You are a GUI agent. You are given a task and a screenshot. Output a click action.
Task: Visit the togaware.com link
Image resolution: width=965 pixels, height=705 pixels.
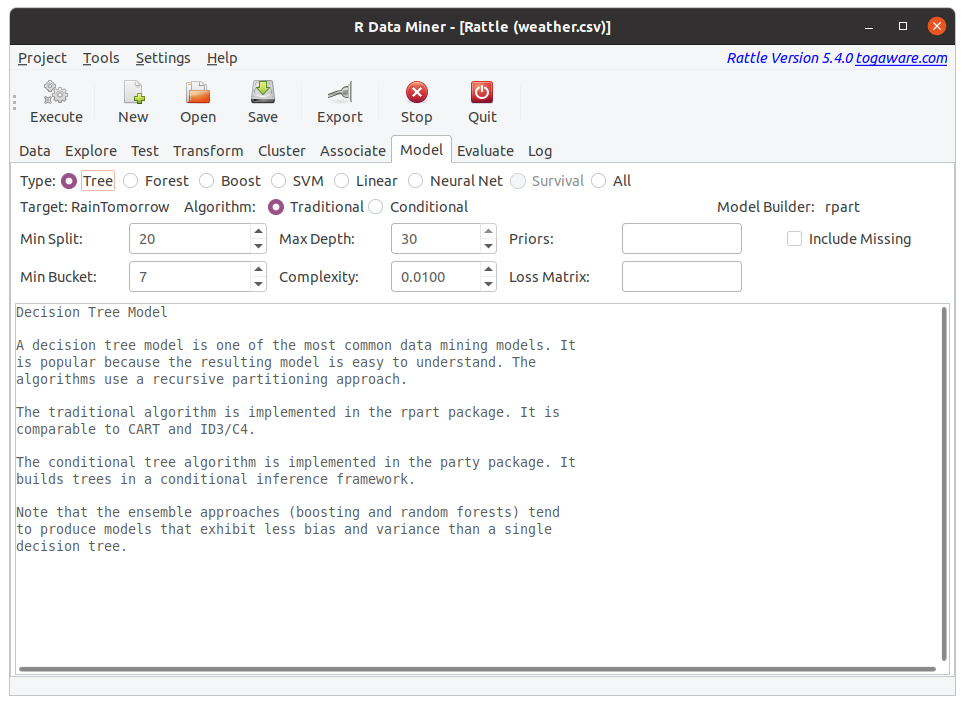point(901,58)
